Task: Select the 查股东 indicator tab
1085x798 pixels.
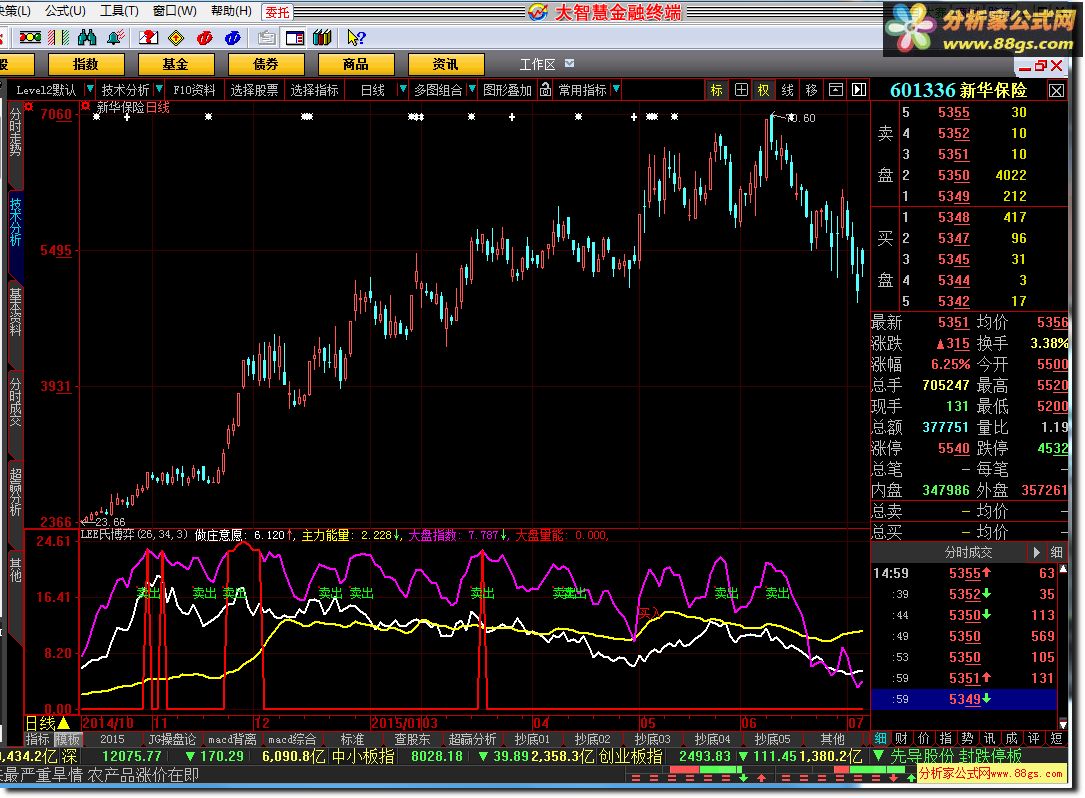Action: [412, 739]
